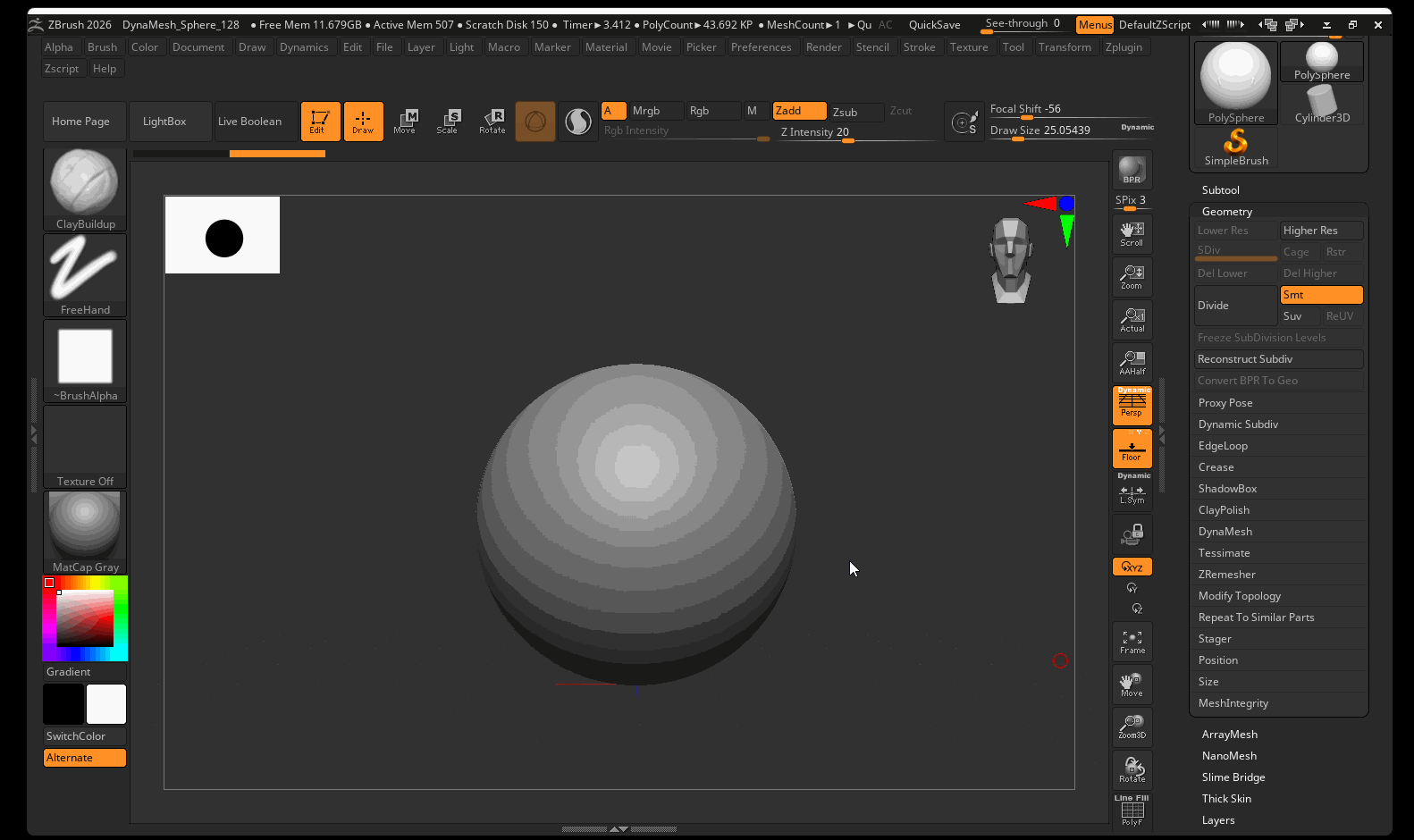Click the BPR render icon
Screen dimensions: 1414x840
[x=1132, y=170]
